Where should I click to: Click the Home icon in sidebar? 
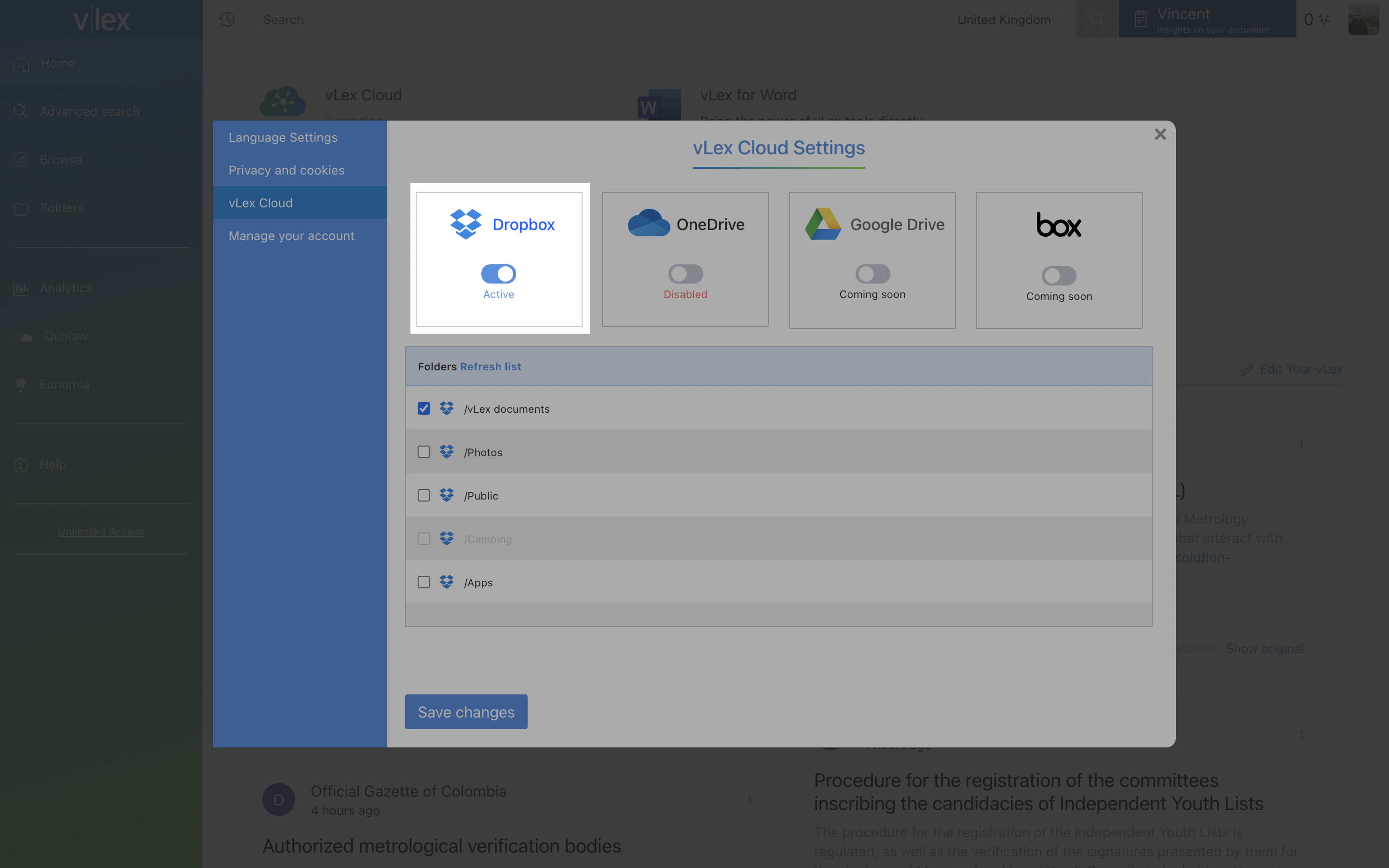click(x=21, y=64)
